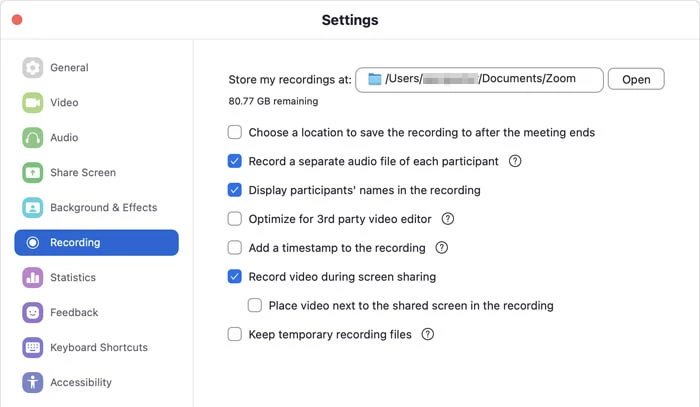Click the General gear icon in sidebar

click(33, 68)
